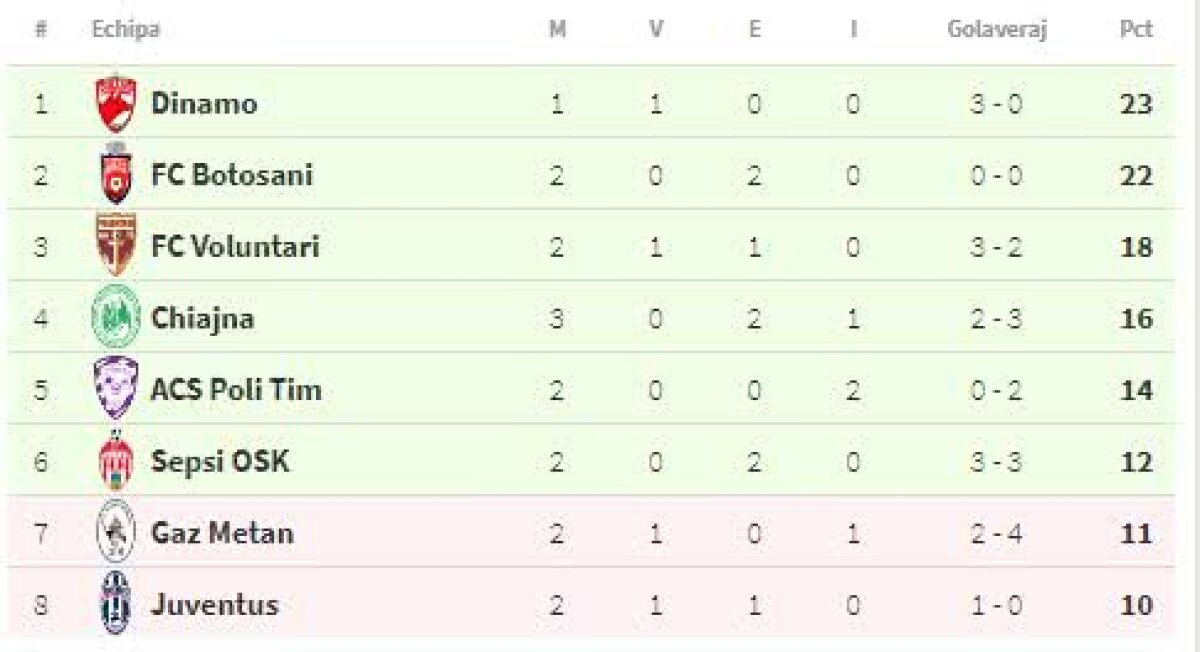1200x652 pixels.
Task: Click Dinamo's 23 points value
Action: coord(1136,104)
